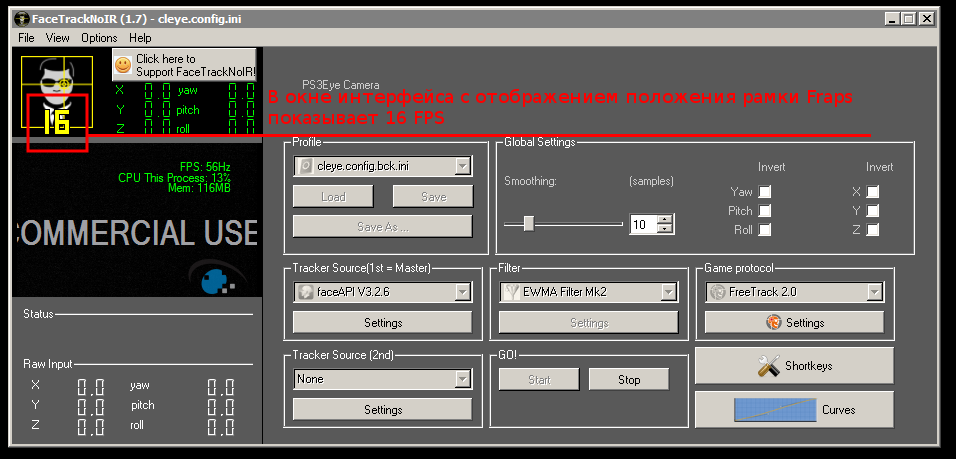Screen dimensions: 956x459
Task: Click the Filter Settings button
Action: [588, 322]
